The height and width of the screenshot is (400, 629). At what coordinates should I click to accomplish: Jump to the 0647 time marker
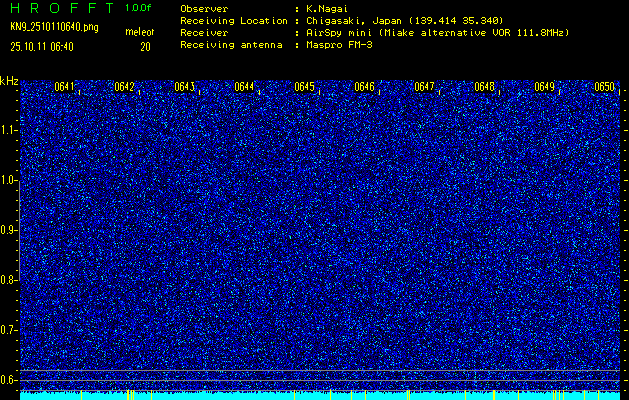click(x=425, y=87)
